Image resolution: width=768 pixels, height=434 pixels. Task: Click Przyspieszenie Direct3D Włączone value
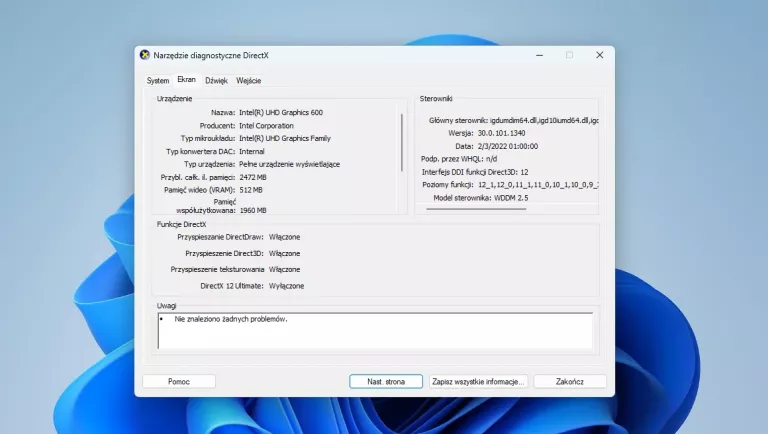pos(284,254)
